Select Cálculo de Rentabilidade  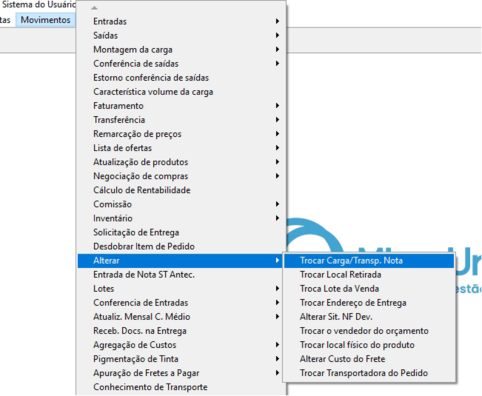click(182, 190)
